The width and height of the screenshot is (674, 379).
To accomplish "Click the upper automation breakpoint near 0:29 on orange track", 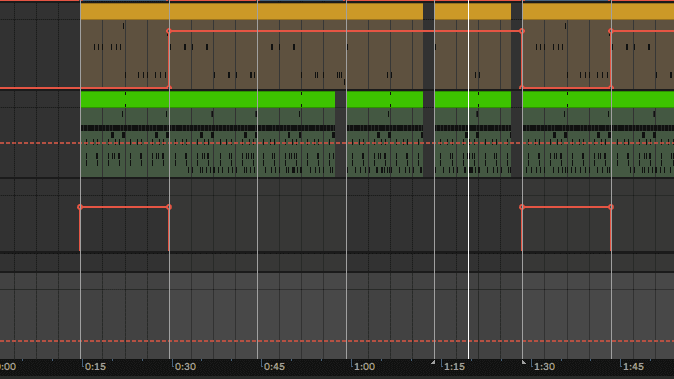I will [169, 31].
